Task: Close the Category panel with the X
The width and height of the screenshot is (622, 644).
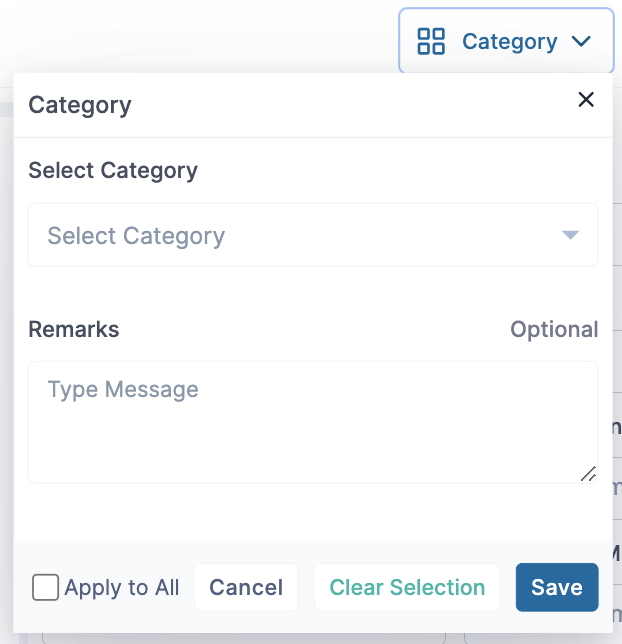Action: click(x=586, y=99)
